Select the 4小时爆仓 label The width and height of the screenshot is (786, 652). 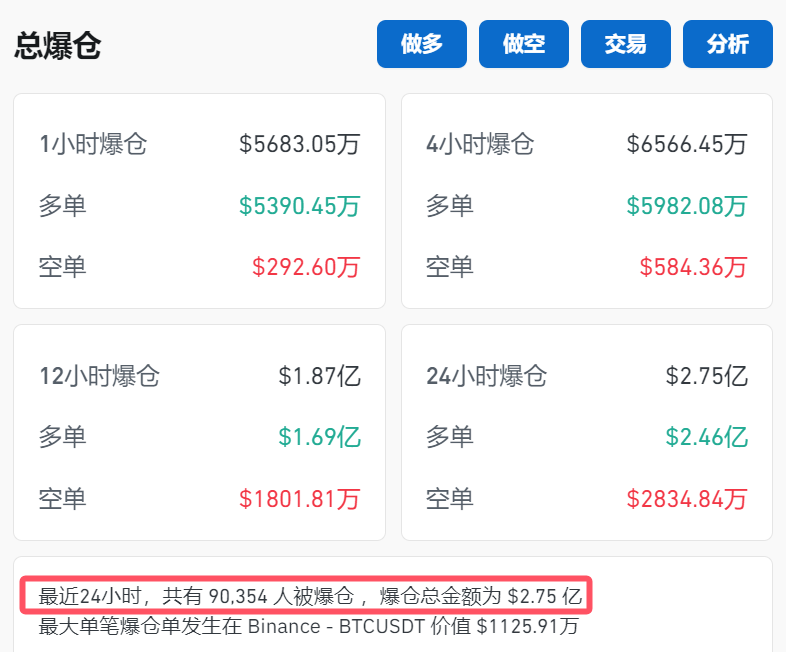[x=480, y=144]
